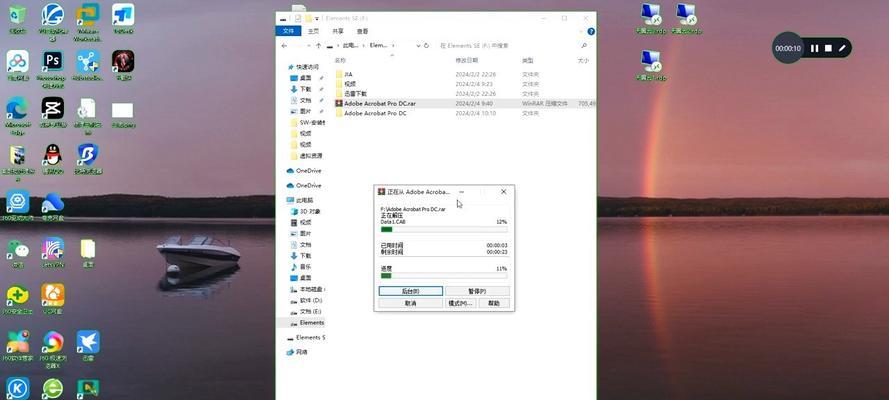
Task: Select the Adobe Acrobat Pro DC folder row
Action: (x=465, y=113)
